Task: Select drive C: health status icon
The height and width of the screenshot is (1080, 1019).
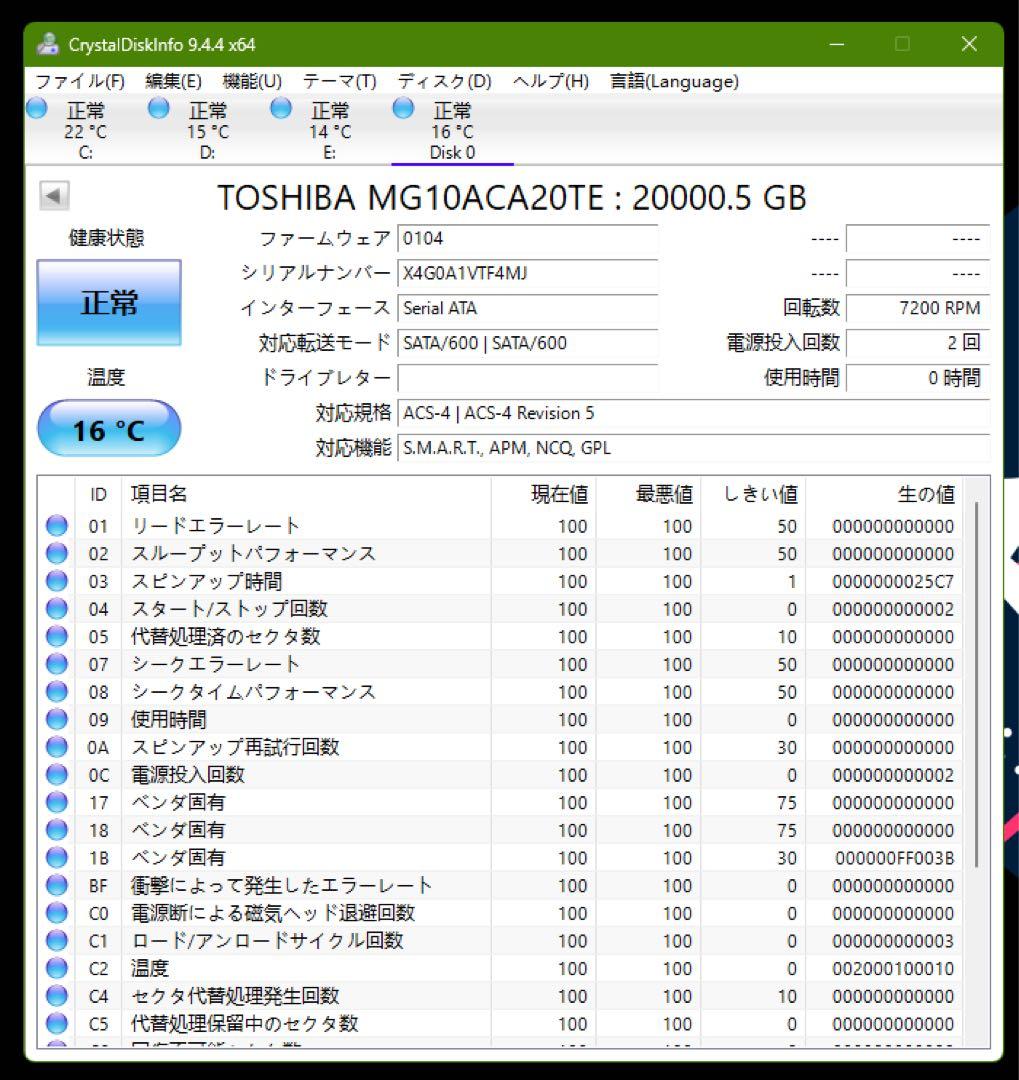Action: 36,107
